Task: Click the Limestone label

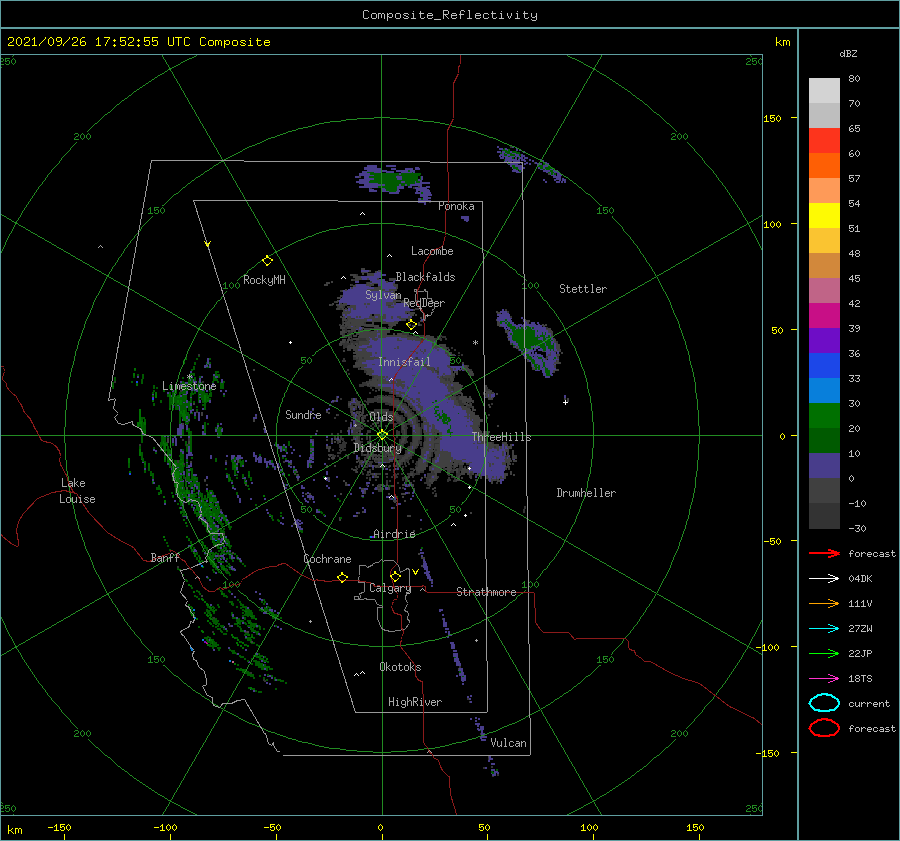Action: click(189, 386)
